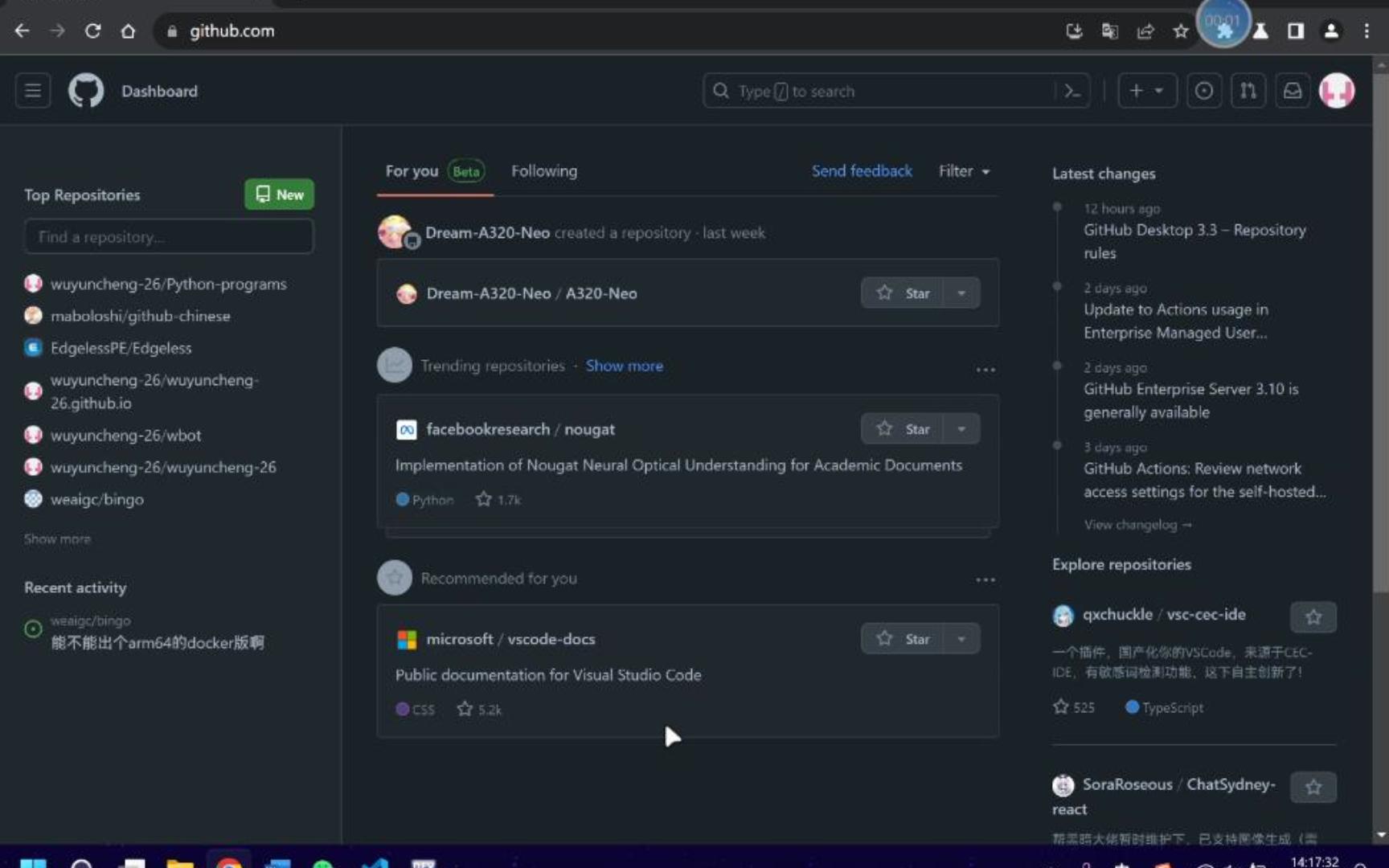Show more top repositories
Viewport: 1389px width, 868px height.
coord(57,538)
